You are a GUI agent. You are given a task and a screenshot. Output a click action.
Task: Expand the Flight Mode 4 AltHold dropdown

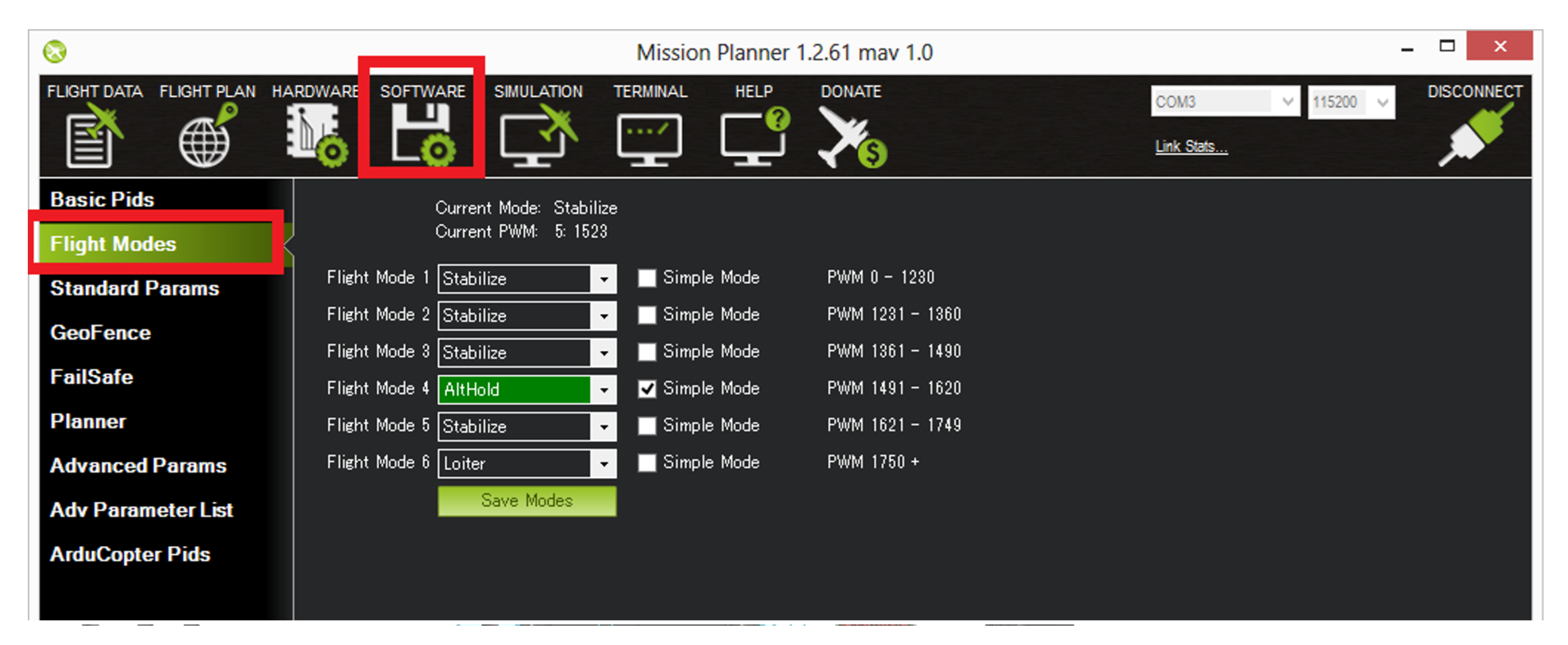[x=603, y=389]
